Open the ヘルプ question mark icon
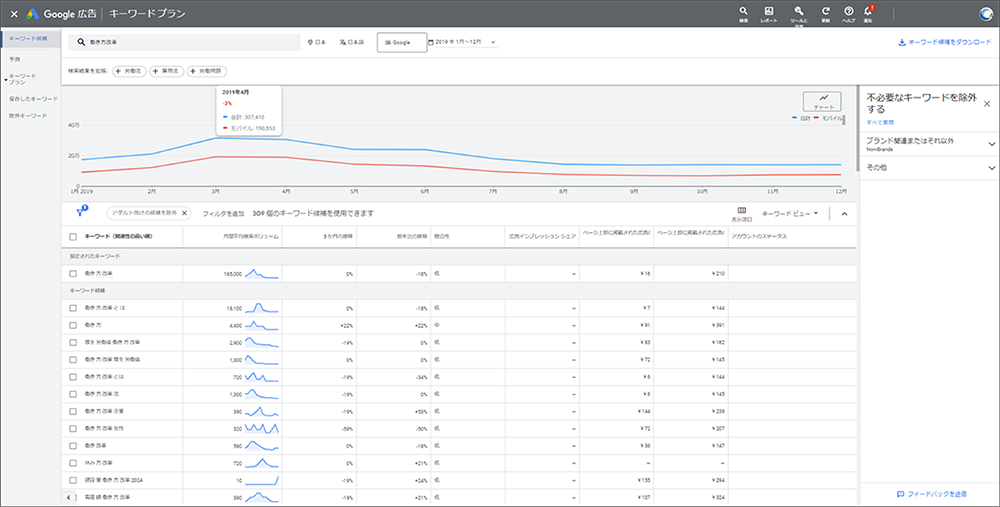 click(x=849, y=11)
